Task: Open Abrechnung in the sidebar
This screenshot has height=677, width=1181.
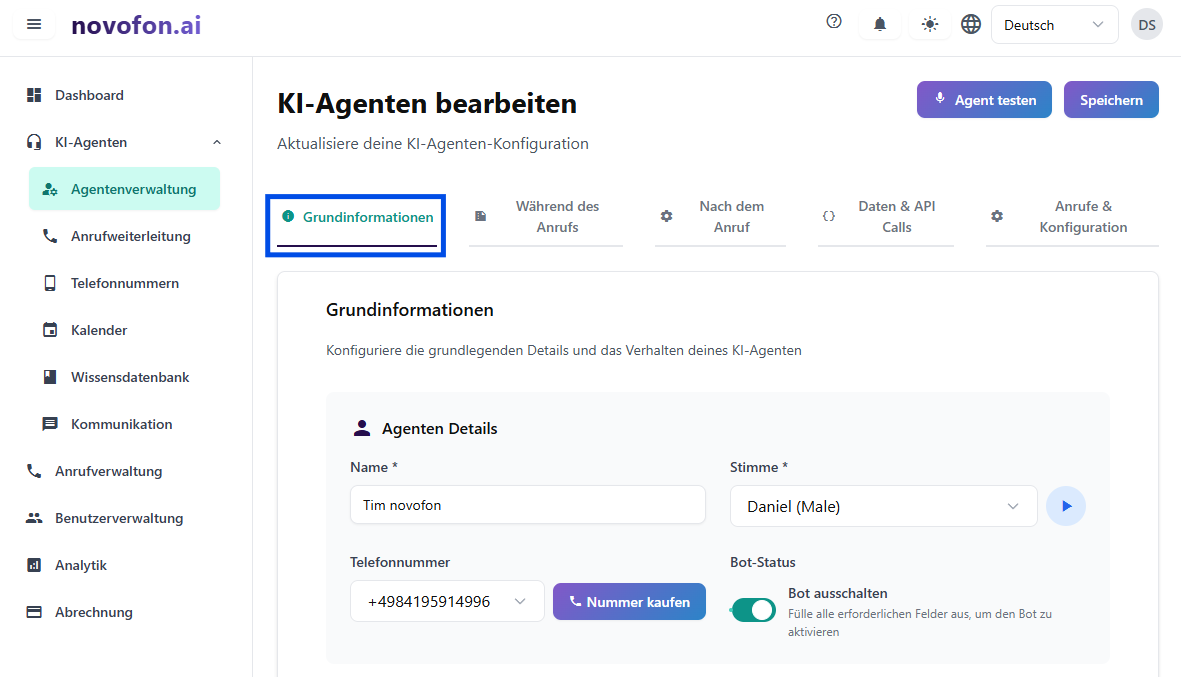Action: click(x=93, y=612)
